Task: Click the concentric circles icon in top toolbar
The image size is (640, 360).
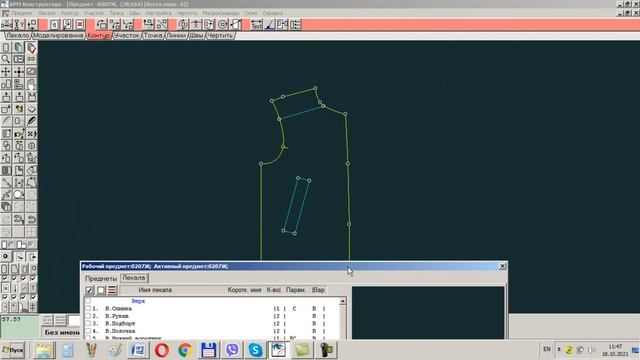Action: click(x=222, y=24)
